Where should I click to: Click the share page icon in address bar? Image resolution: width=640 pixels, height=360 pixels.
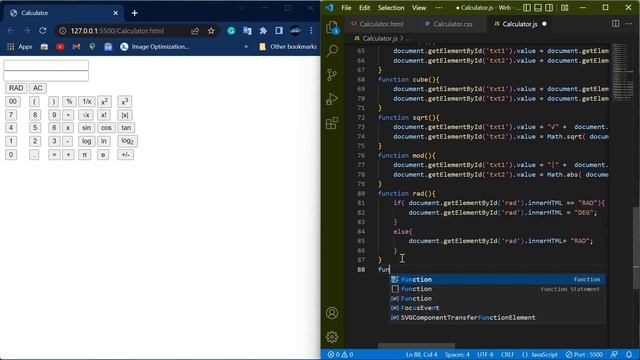click(195, 31)
